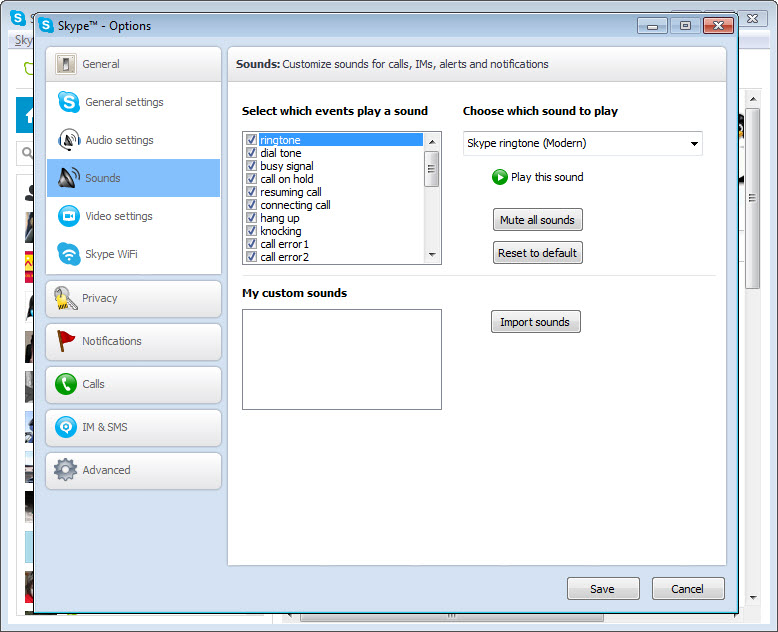This screenshot has width=778, height=632.
Task: Select the Sounds page
Action: (x=133, y=178)
